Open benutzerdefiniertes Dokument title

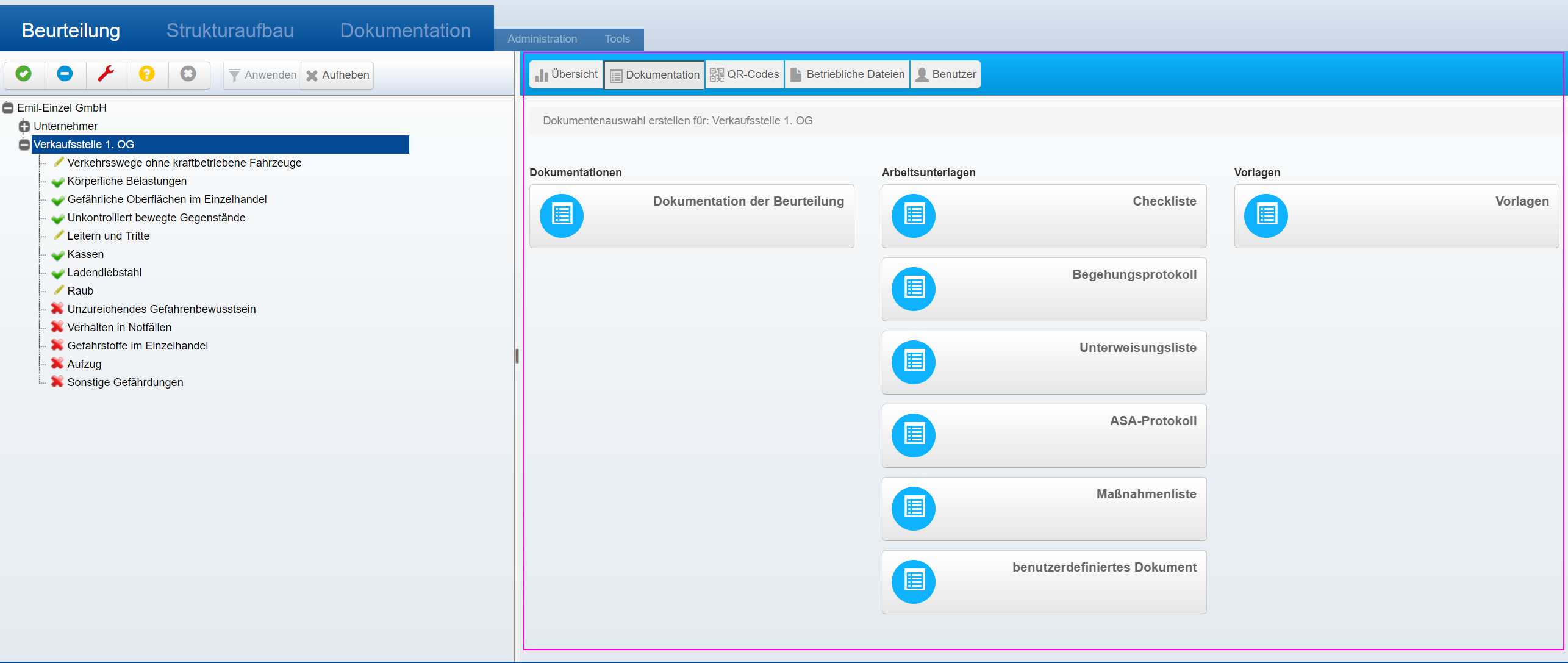1104,567
